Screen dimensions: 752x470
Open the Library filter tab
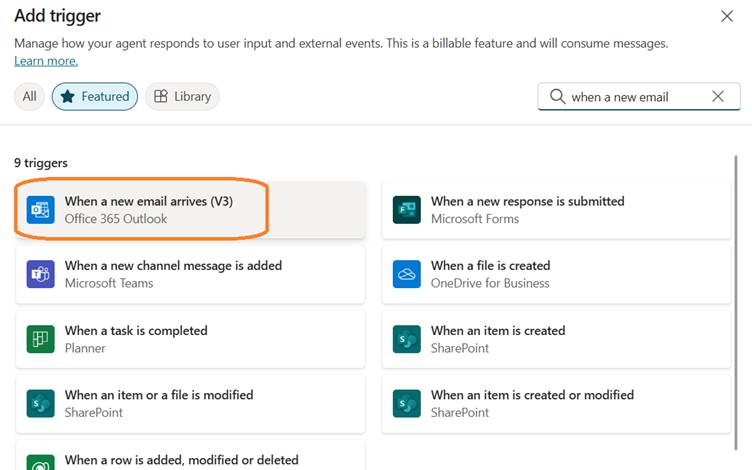[182, 96]
